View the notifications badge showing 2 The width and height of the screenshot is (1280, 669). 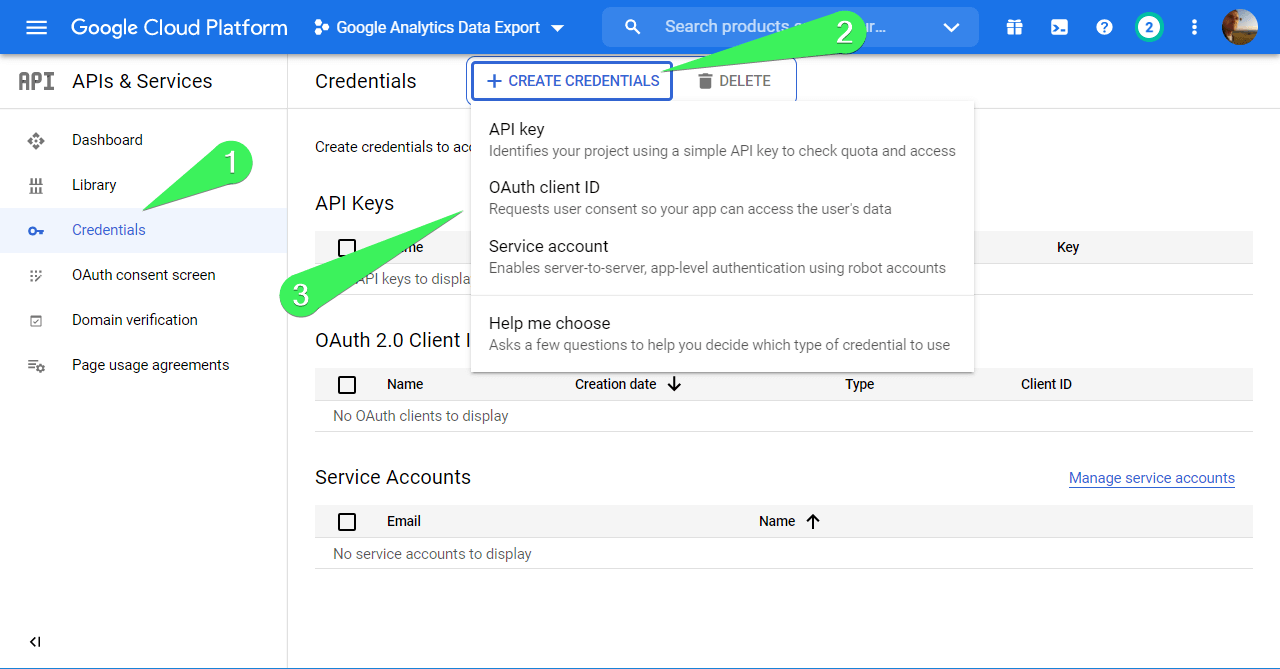pyautogui.click(x=1149, y=27)
